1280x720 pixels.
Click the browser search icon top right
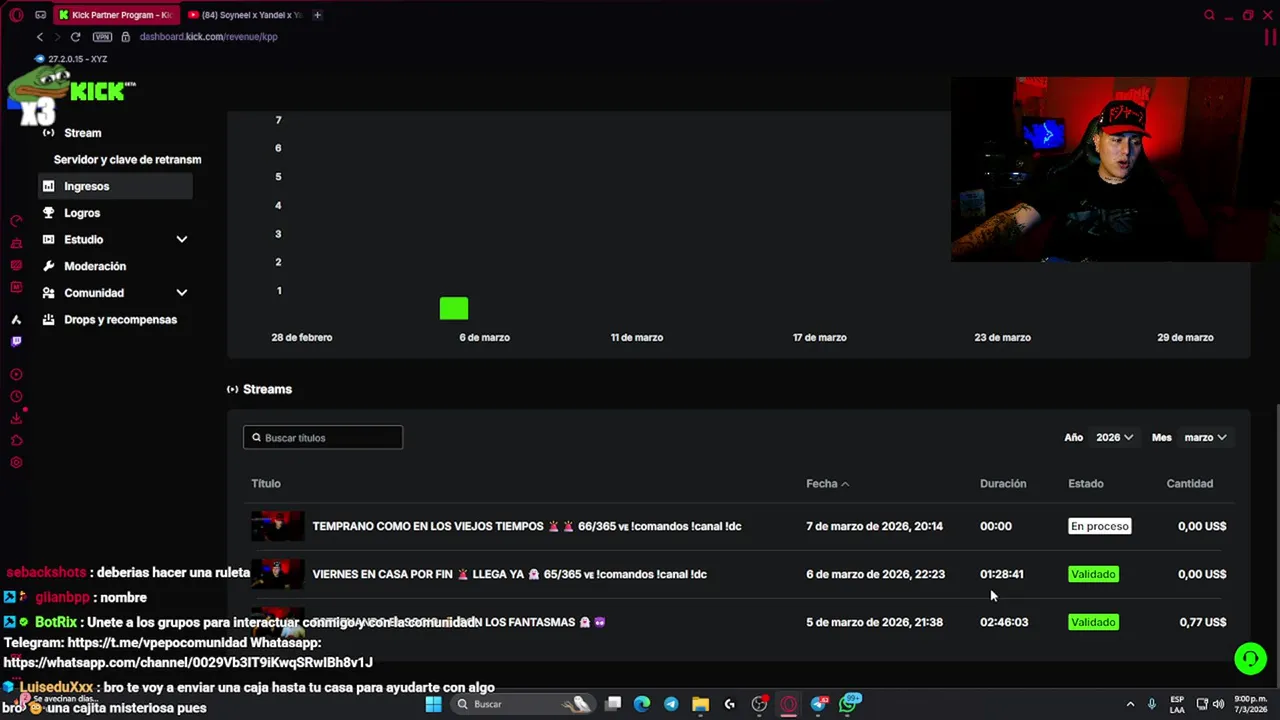pos(1209,15)
